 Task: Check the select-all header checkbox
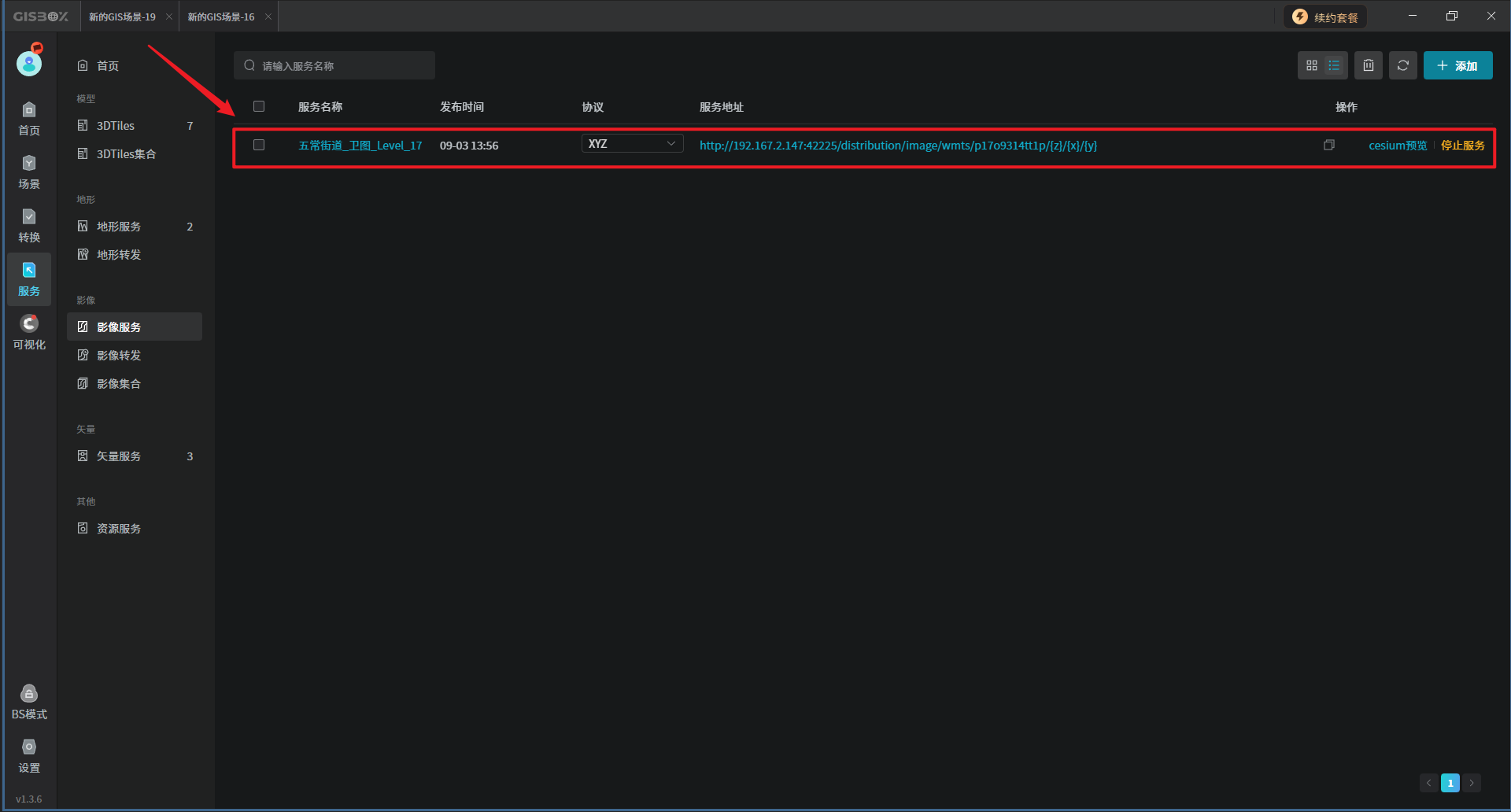pyautogui.click(x=259, y=107)
